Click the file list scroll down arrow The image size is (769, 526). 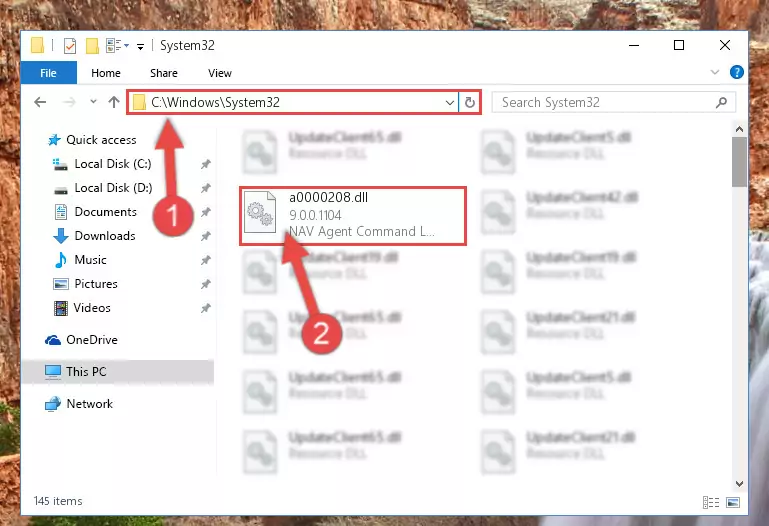[739, 484]
